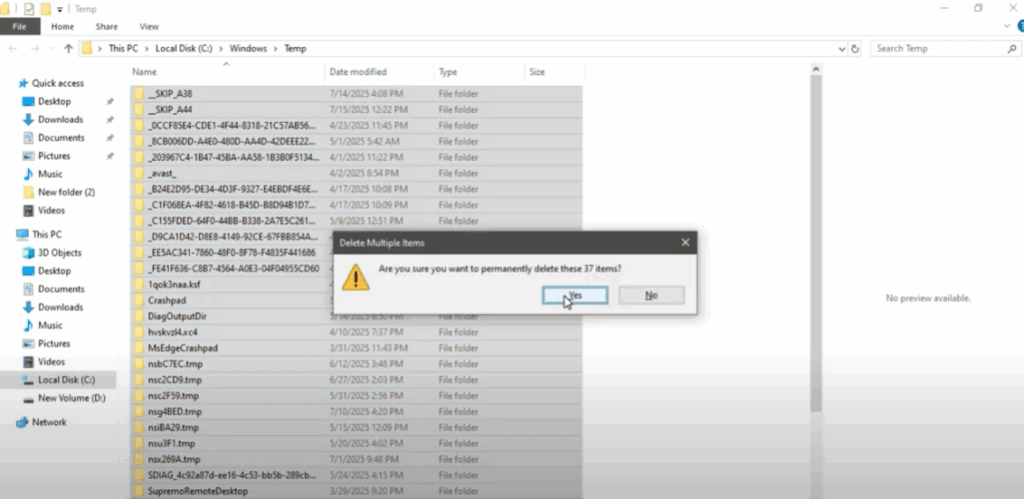Open Desktop under Quick access

(x=54, y=101)
